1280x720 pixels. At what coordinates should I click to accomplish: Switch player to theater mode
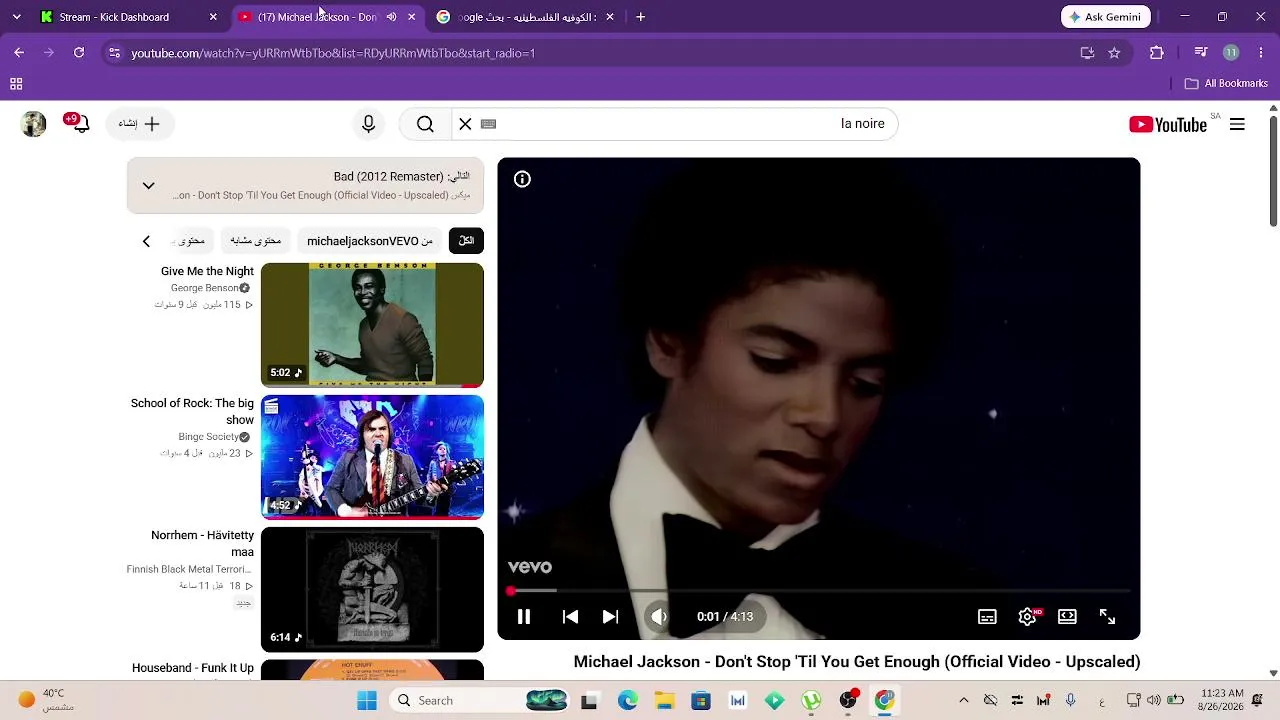tap(1067, 617)
